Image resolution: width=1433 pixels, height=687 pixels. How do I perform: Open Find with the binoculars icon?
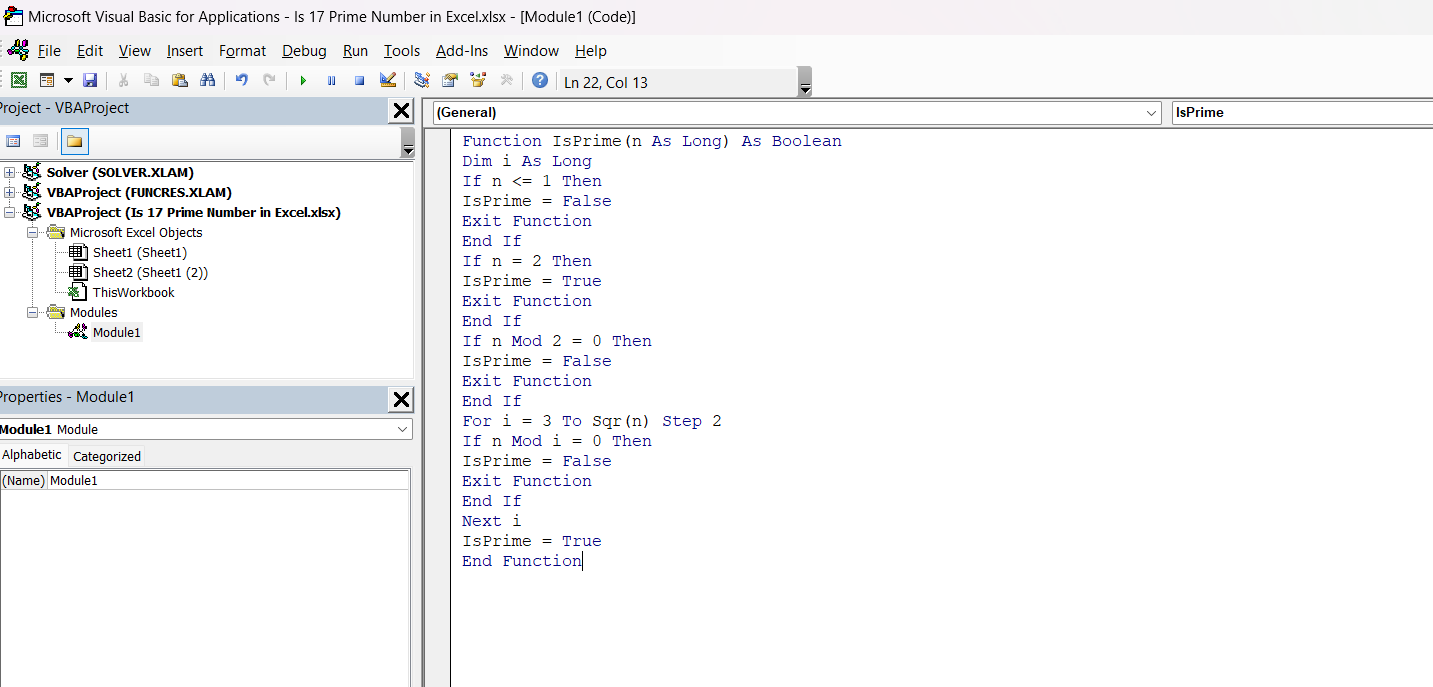click(x=208, y=81)
